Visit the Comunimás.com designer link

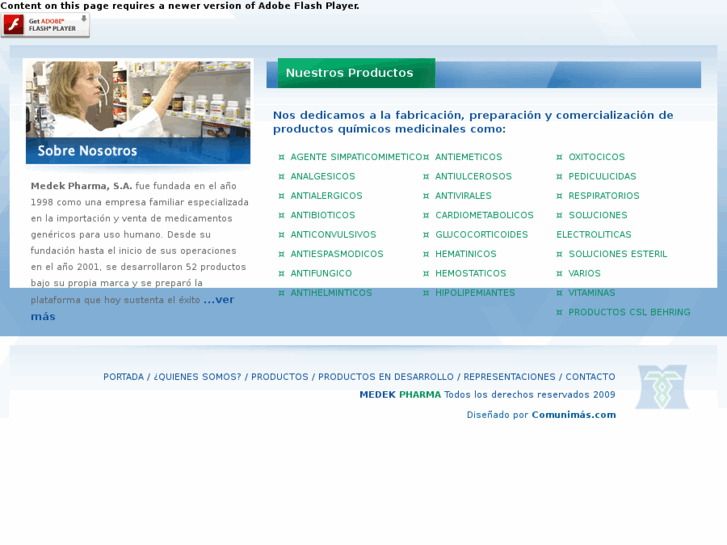(574, 415)
